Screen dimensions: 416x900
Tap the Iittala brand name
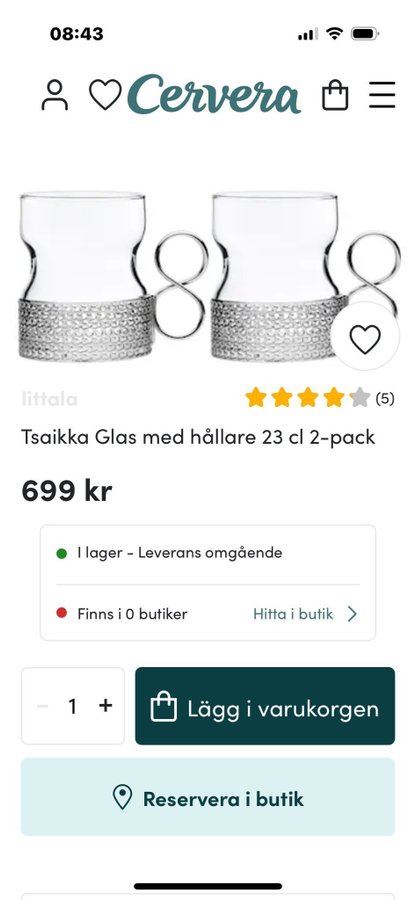(49, 399)
